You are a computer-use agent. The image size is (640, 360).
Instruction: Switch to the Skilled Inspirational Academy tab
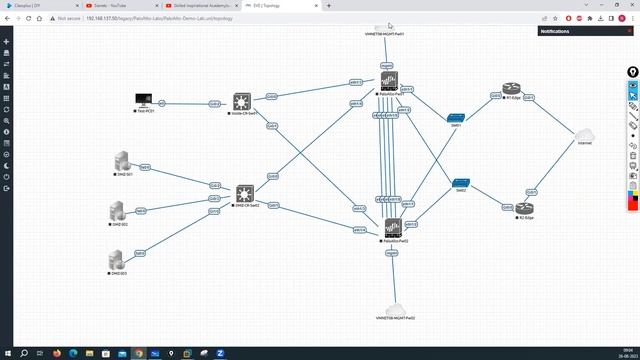click(202, 6)
